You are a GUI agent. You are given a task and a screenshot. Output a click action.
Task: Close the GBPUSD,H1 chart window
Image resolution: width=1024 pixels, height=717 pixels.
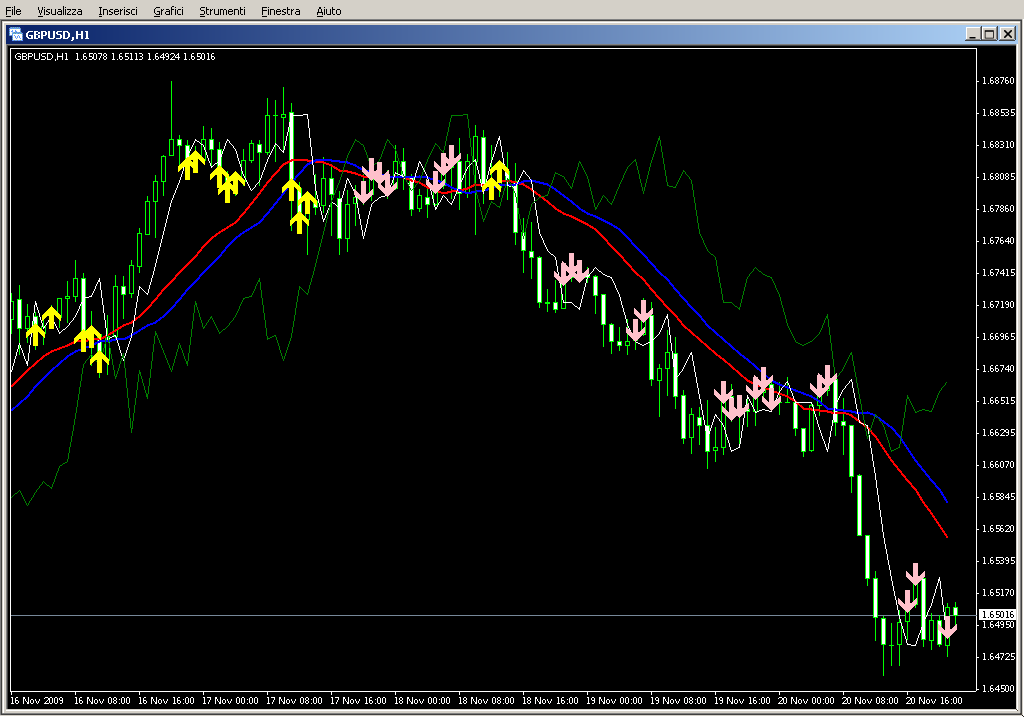(1007, 34)
